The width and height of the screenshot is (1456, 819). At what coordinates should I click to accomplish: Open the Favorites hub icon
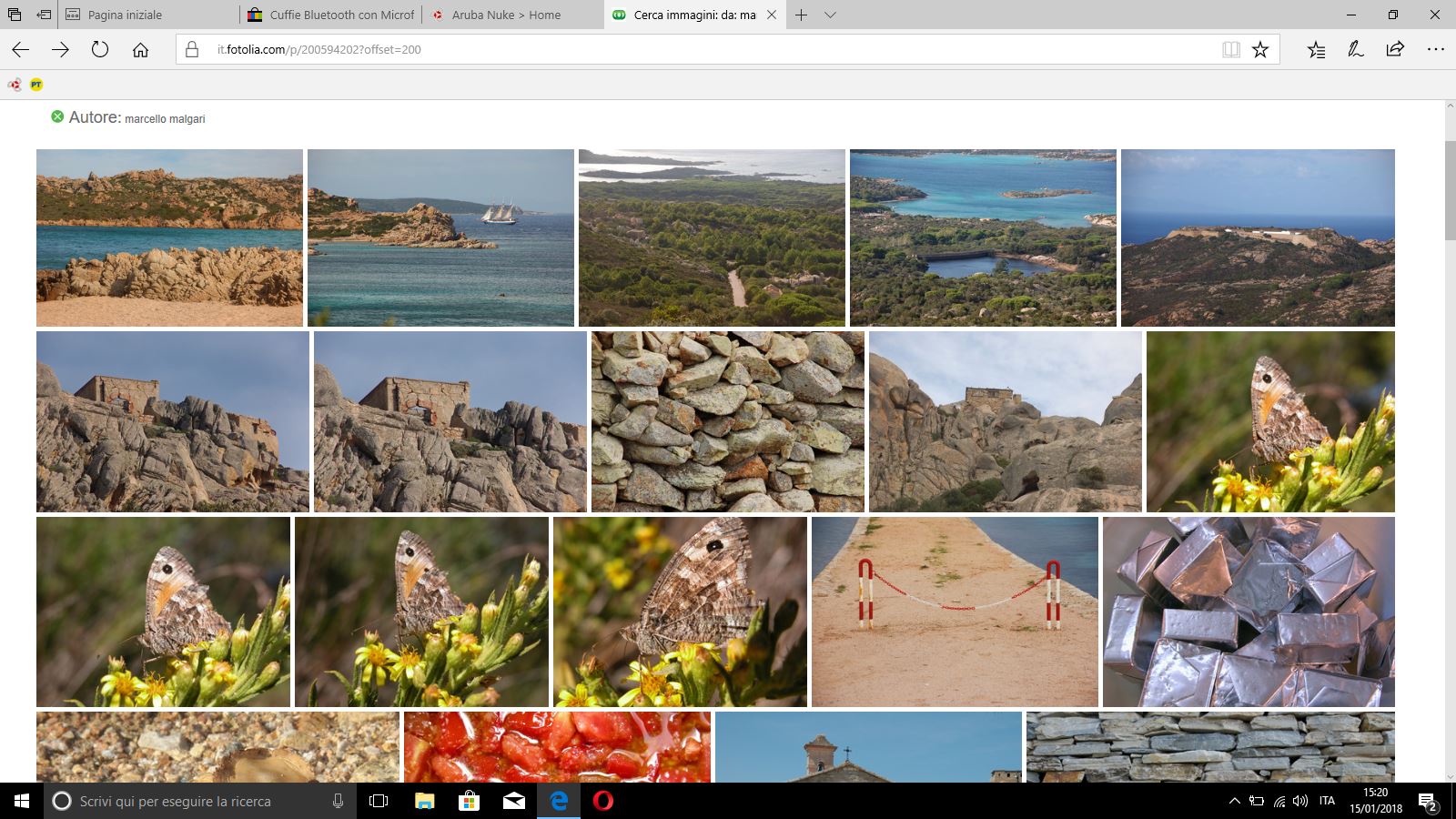click(x=1316, y=50)
